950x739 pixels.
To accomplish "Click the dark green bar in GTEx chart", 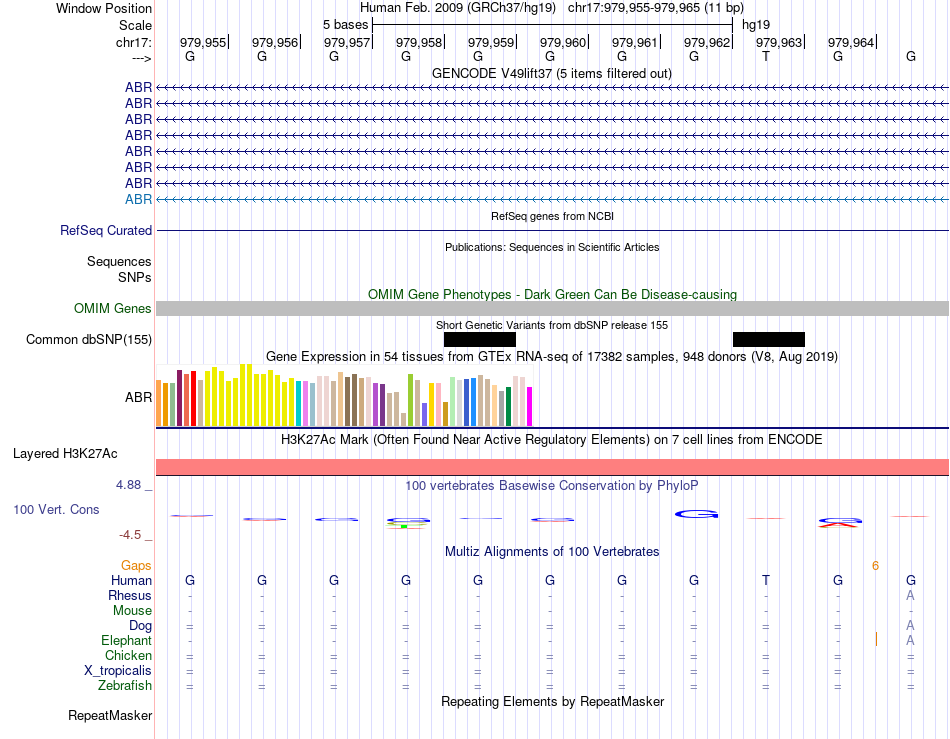I will point(508,406).
